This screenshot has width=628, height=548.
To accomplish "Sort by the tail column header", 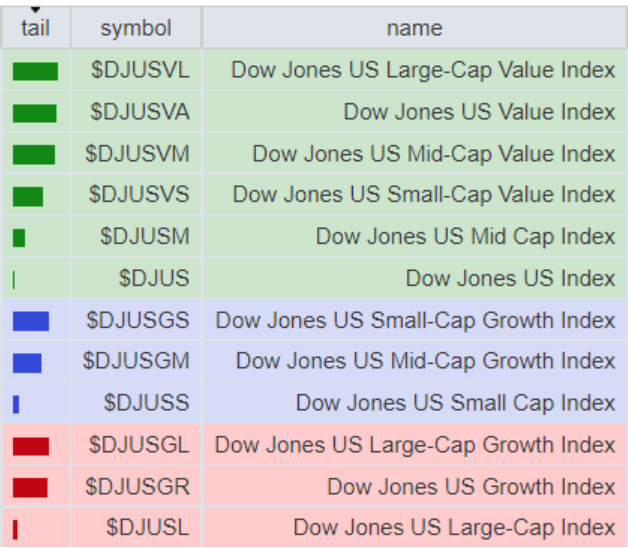I will click(35, 28).
